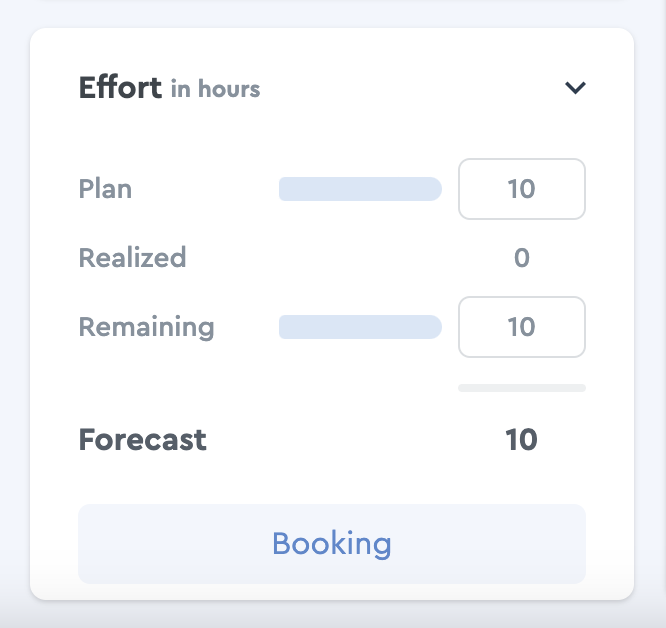Click the Remaining row label

[x=147, y=327]
